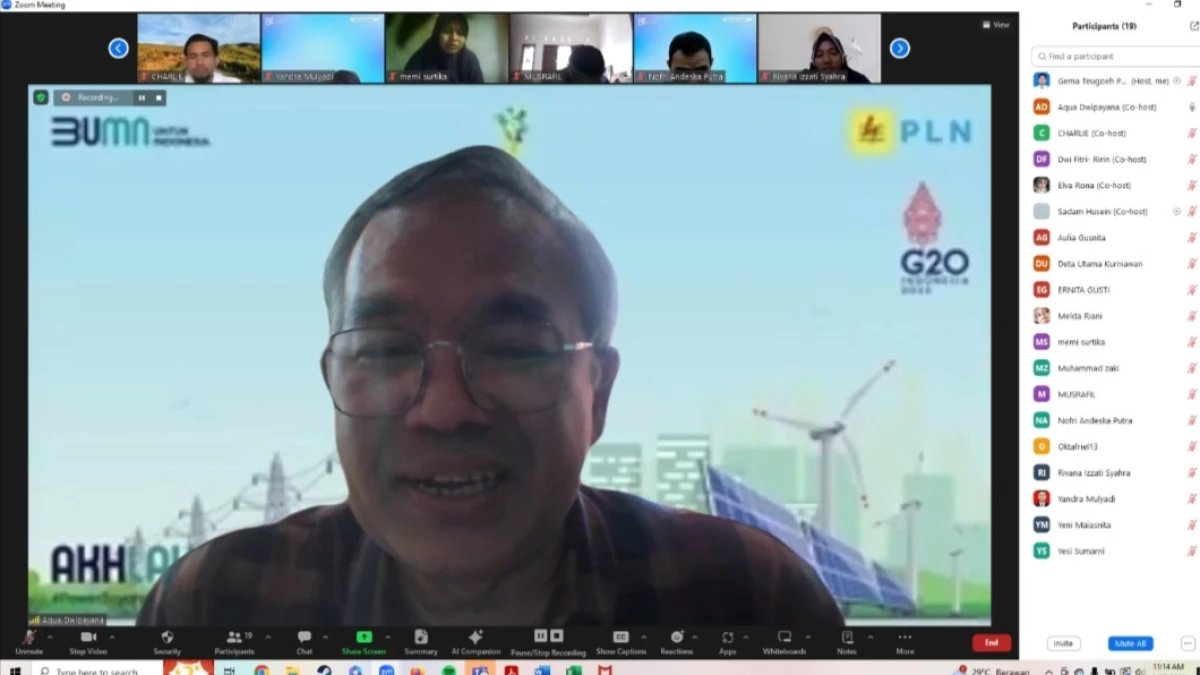Toggle Stop Video in the toolbar
This screenshot has width=1200, height=675.
pos(88,642)
